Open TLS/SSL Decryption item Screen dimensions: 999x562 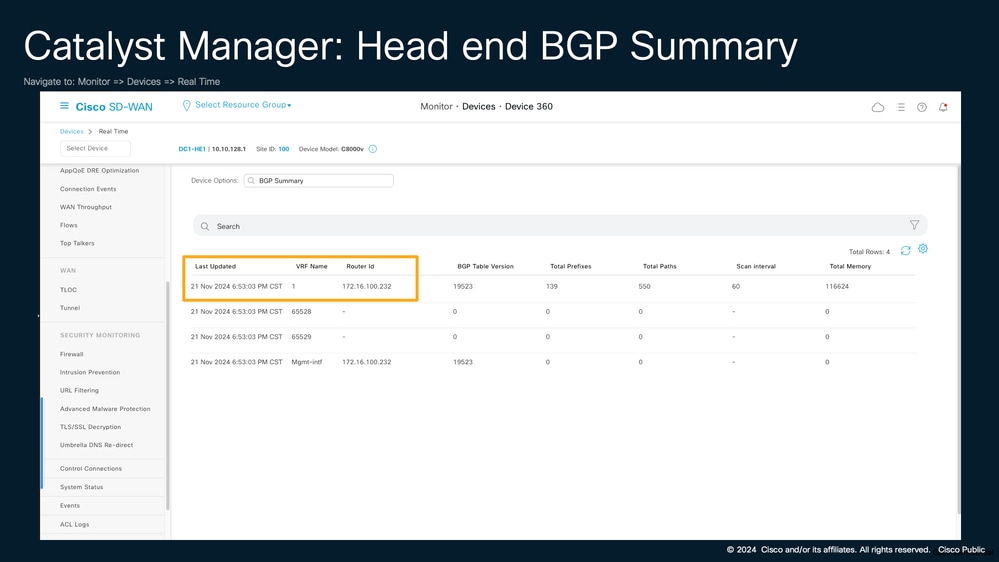(90, 427)
